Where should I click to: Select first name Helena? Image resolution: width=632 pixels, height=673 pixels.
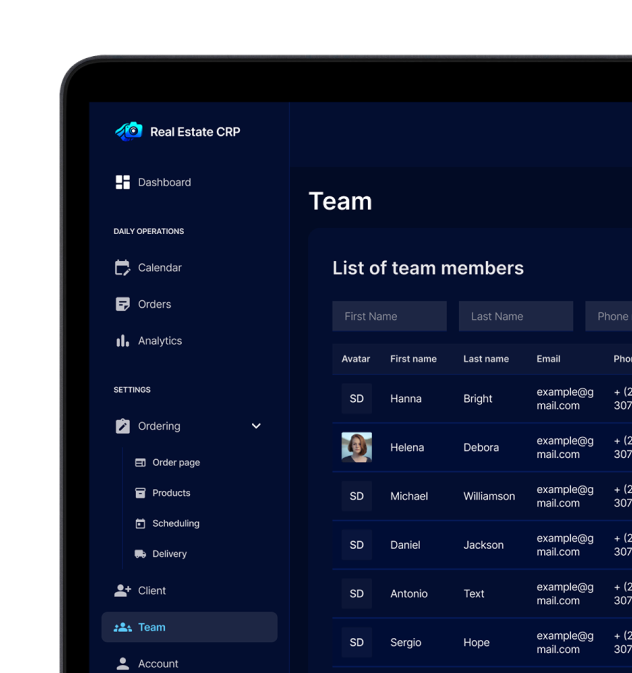pyautogui.click(x=407, y=447)
